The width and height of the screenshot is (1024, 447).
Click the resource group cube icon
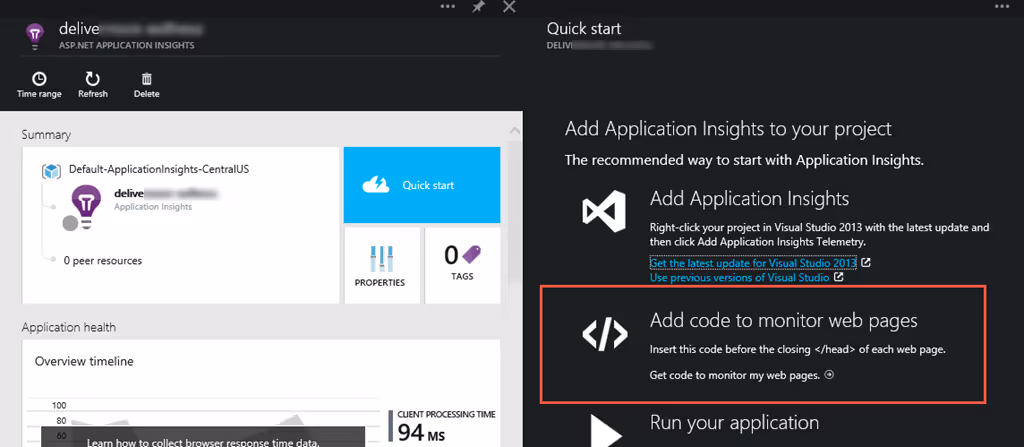pyautogui.click(x=52, y=171)
